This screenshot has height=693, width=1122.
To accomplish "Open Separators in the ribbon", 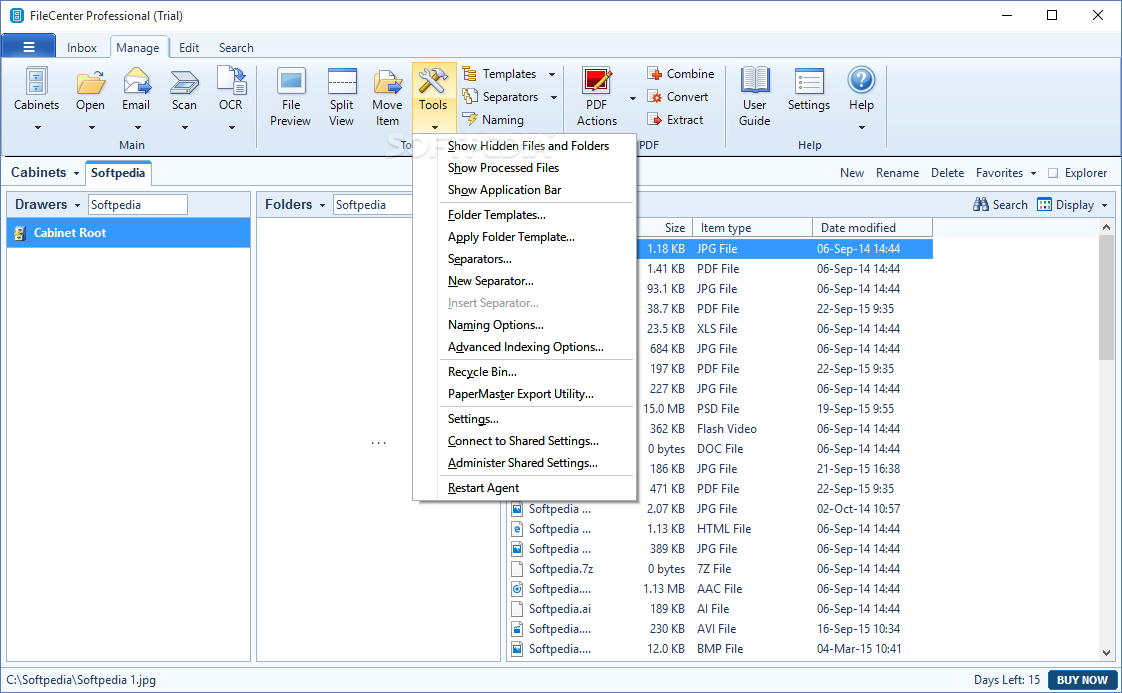I will (501, 97).
